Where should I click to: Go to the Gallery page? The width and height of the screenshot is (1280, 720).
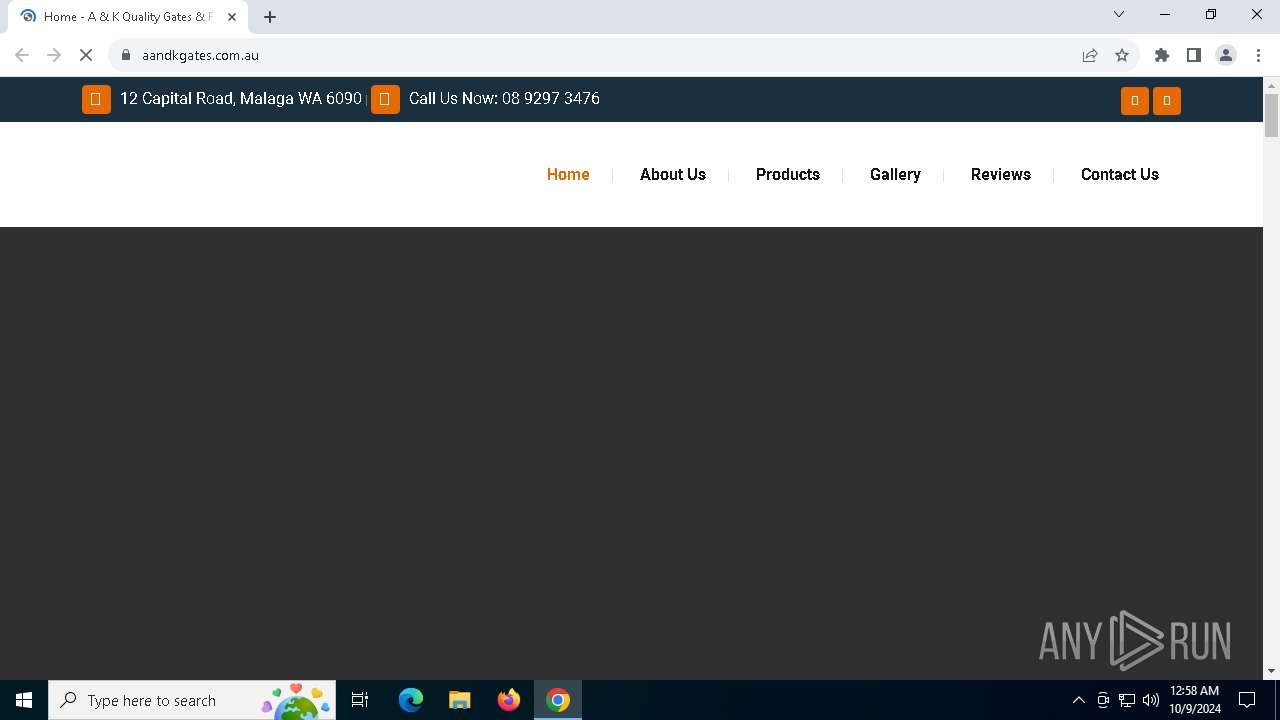pyautogui.click(x=895, y=174)
